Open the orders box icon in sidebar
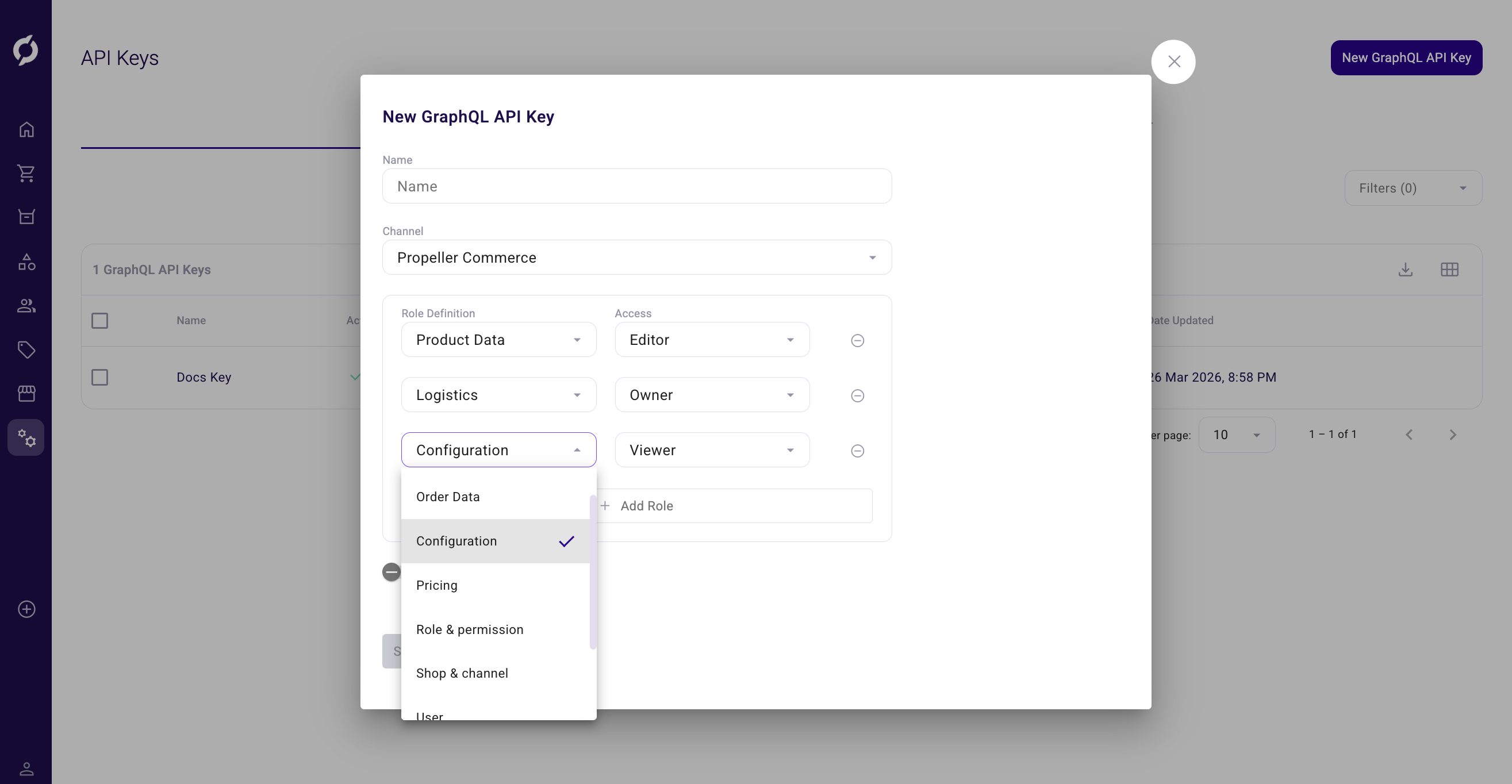Screen dimensions: 1512x784 pyautogui.click(x=26, y=217)
